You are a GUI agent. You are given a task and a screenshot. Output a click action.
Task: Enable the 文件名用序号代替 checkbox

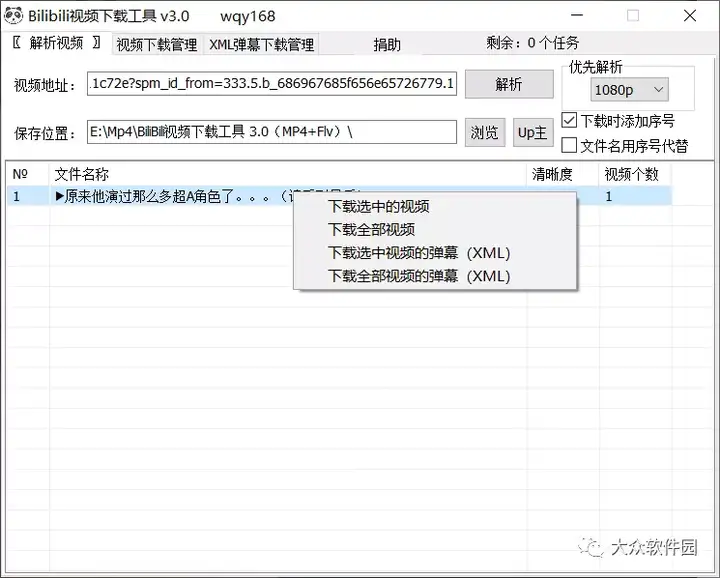pyautogui.click(x=569, y=146)
